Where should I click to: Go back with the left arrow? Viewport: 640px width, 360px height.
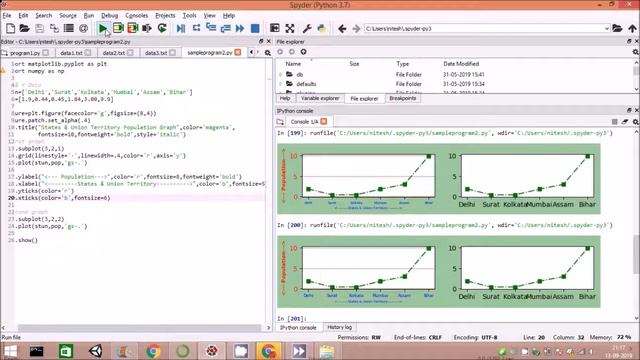click(342, 29)
